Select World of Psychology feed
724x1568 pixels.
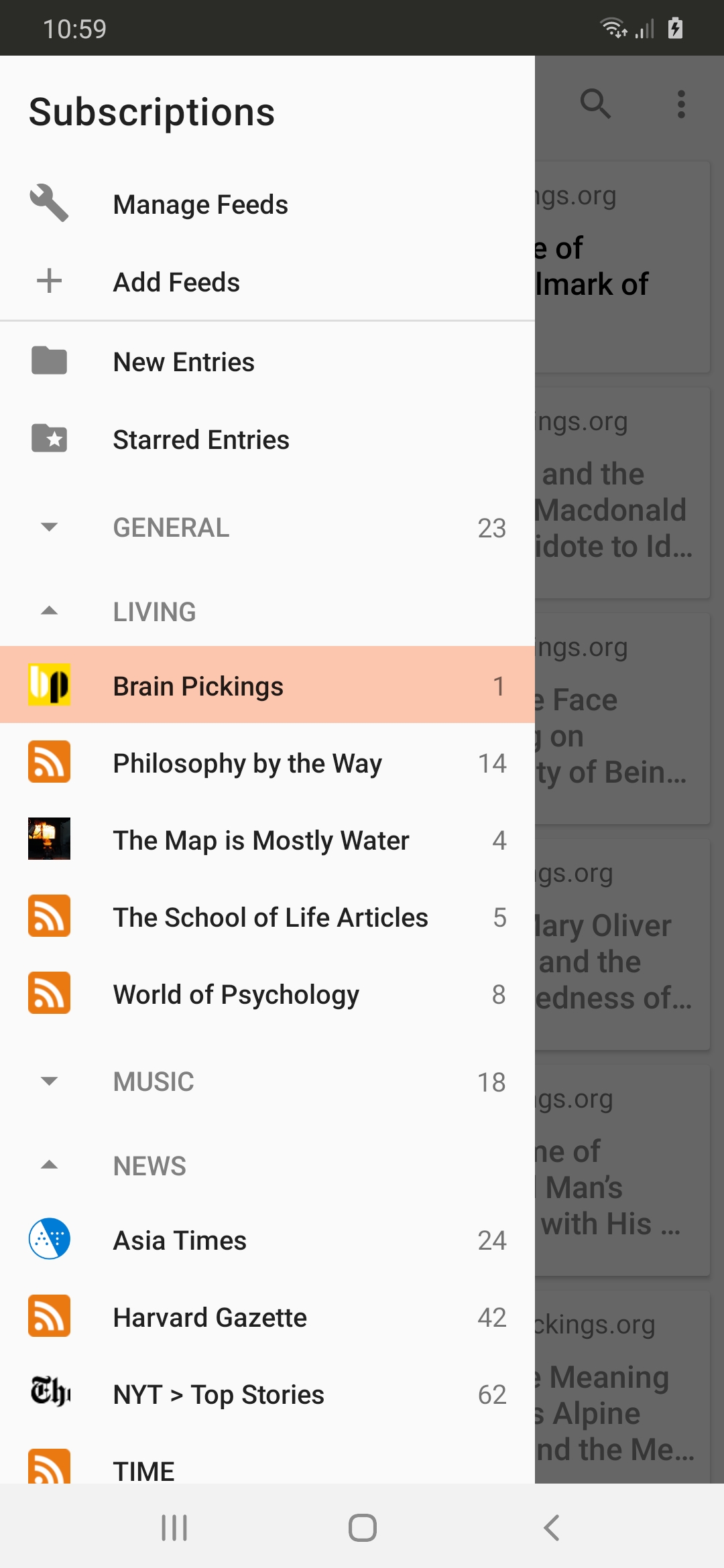(267, 994)
